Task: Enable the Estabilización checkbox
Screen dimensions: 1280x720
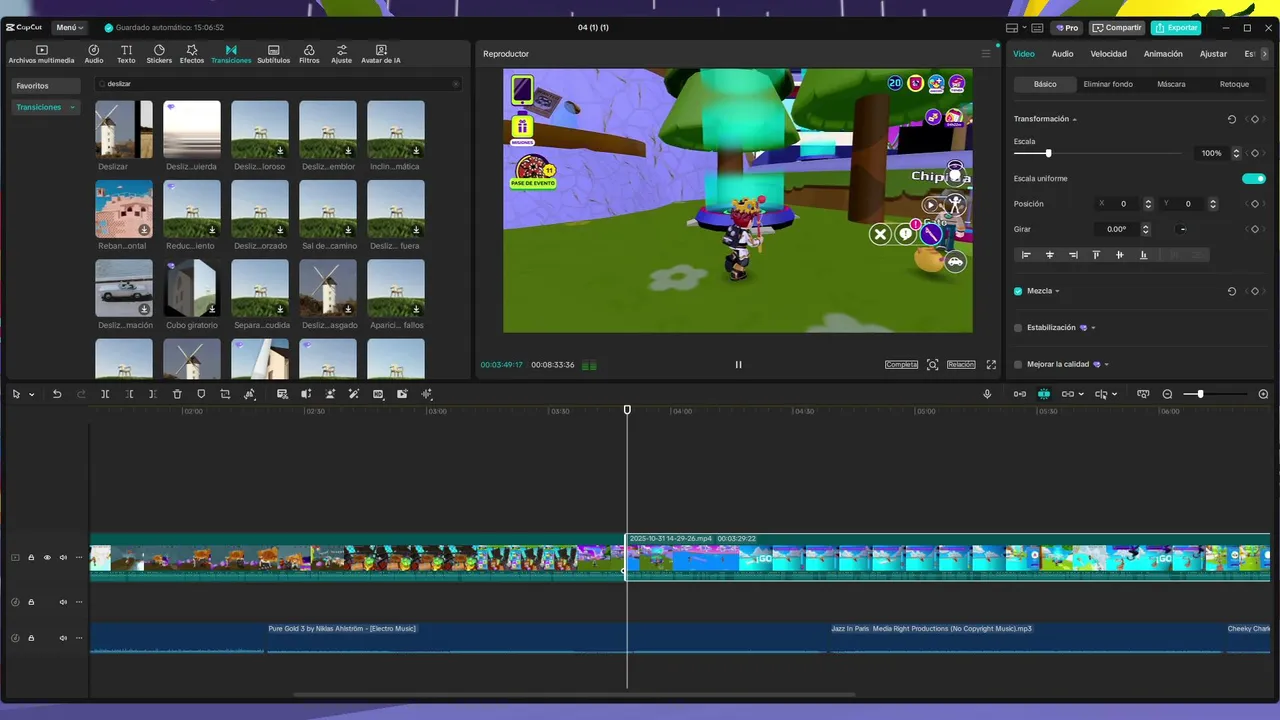Action: click(1018, 328)
